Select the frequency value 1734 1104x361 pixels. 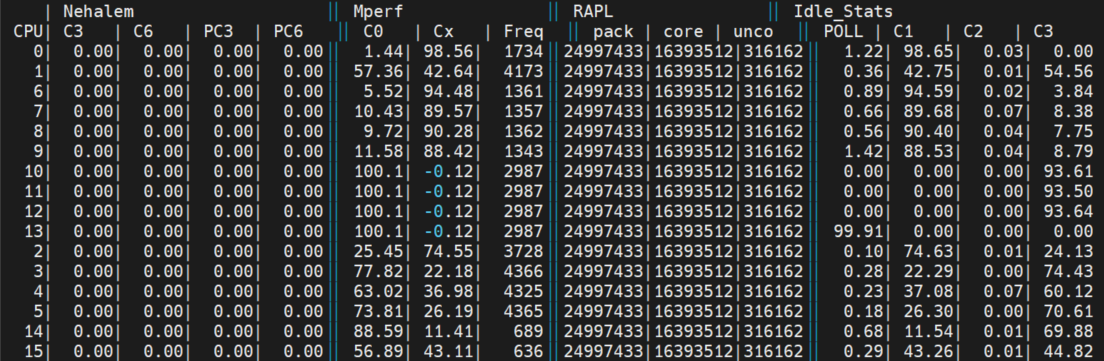pos(523,51)
